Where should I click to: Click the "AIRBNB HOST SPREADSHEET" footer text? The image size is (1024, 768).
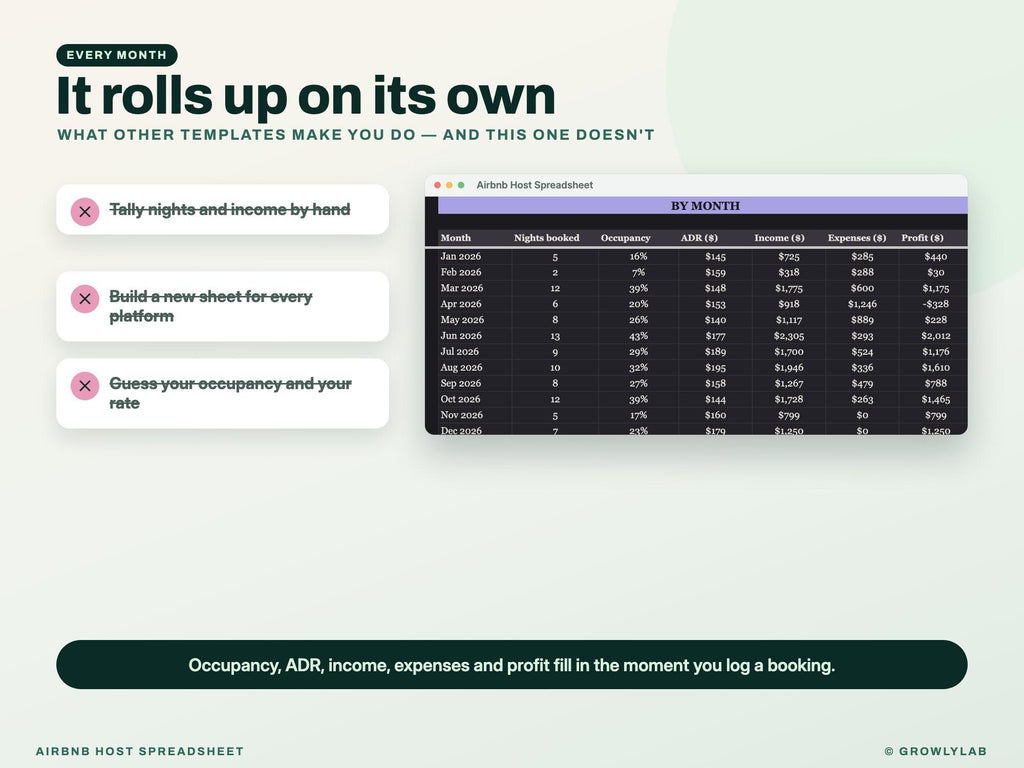tap(140, 751)
